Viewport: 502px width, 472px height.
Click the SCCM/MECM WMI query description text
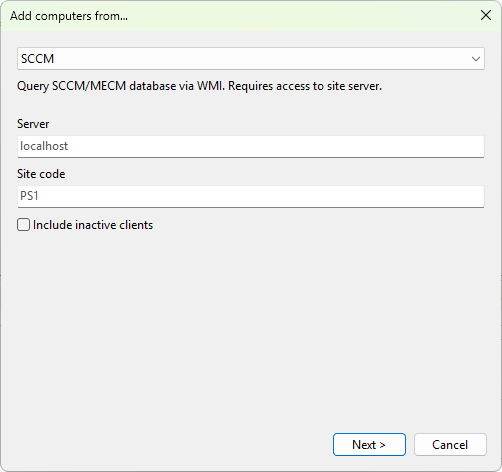pyautogui.click(x=199, y=86)
